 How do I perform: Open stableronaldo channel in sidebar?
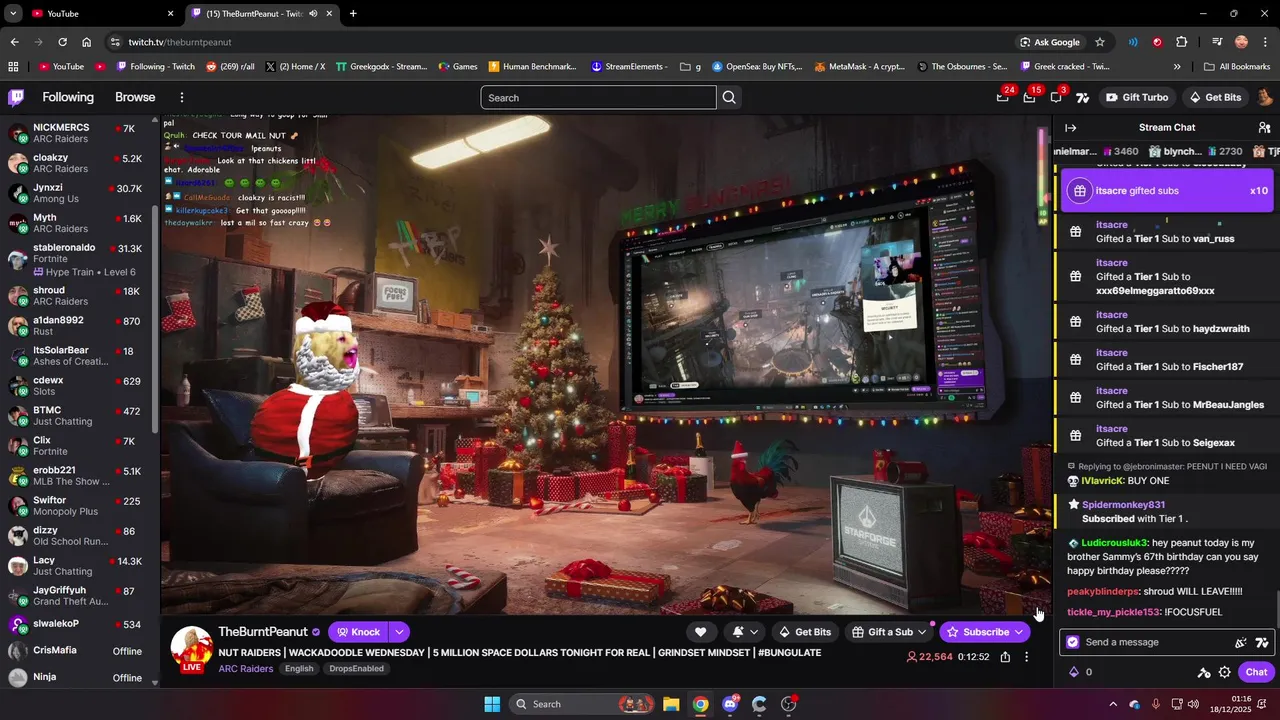(x=80, y=260)
